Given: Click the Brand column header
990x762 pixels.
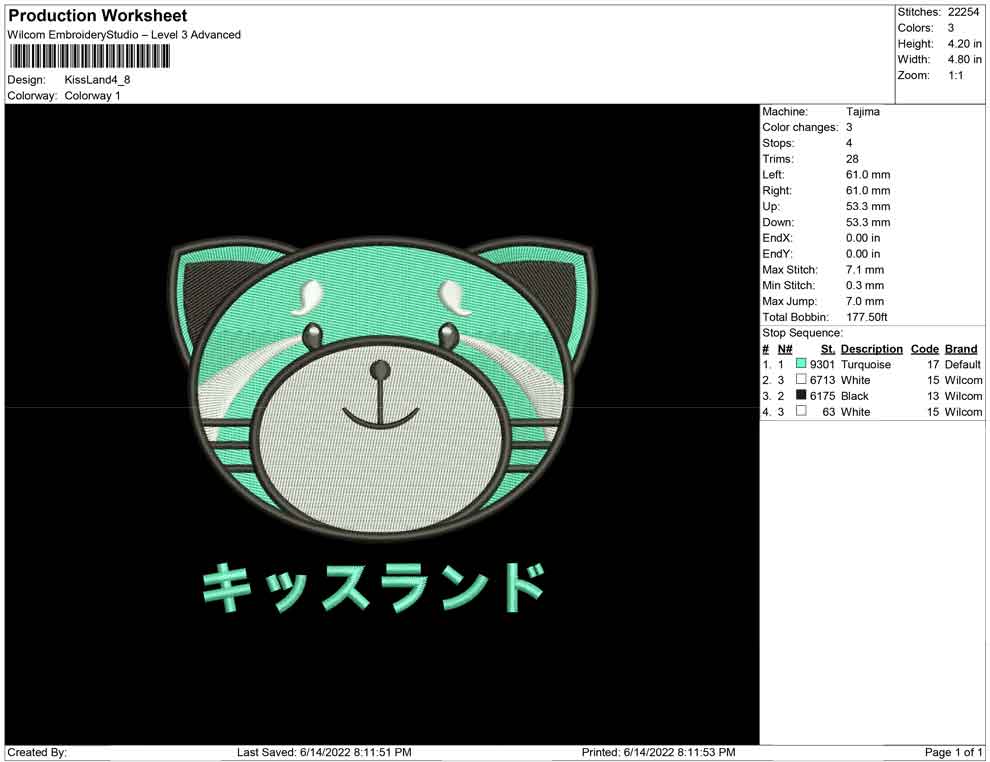Looking at the screenshot, I should (x=961, y=349).
